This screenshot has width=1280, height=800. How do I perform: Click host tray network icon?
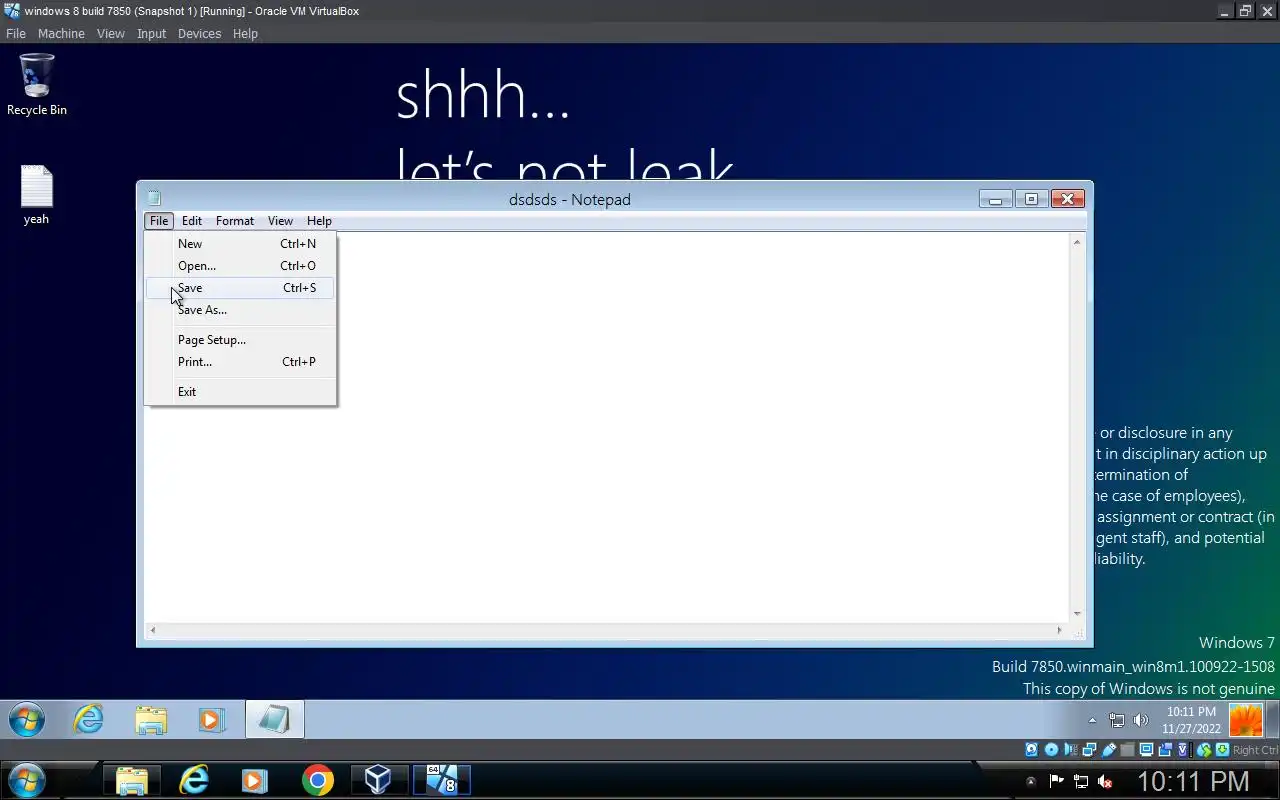click(1081, 781)
